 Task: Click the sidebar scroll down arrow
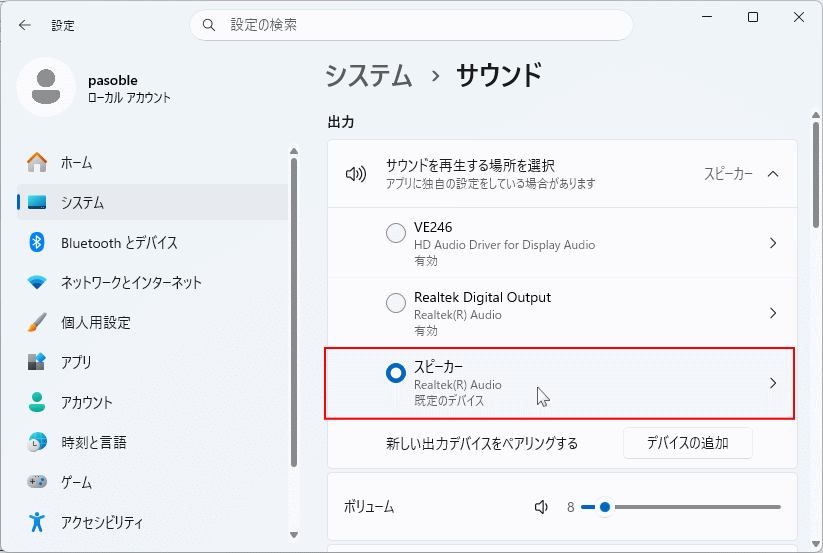point(294,535)
